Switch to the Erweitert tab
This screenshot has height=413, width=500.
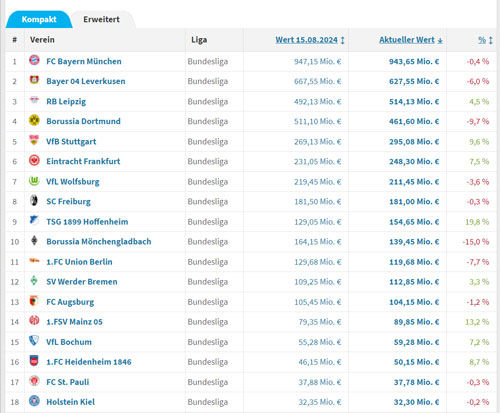click(x=101, y=19)
